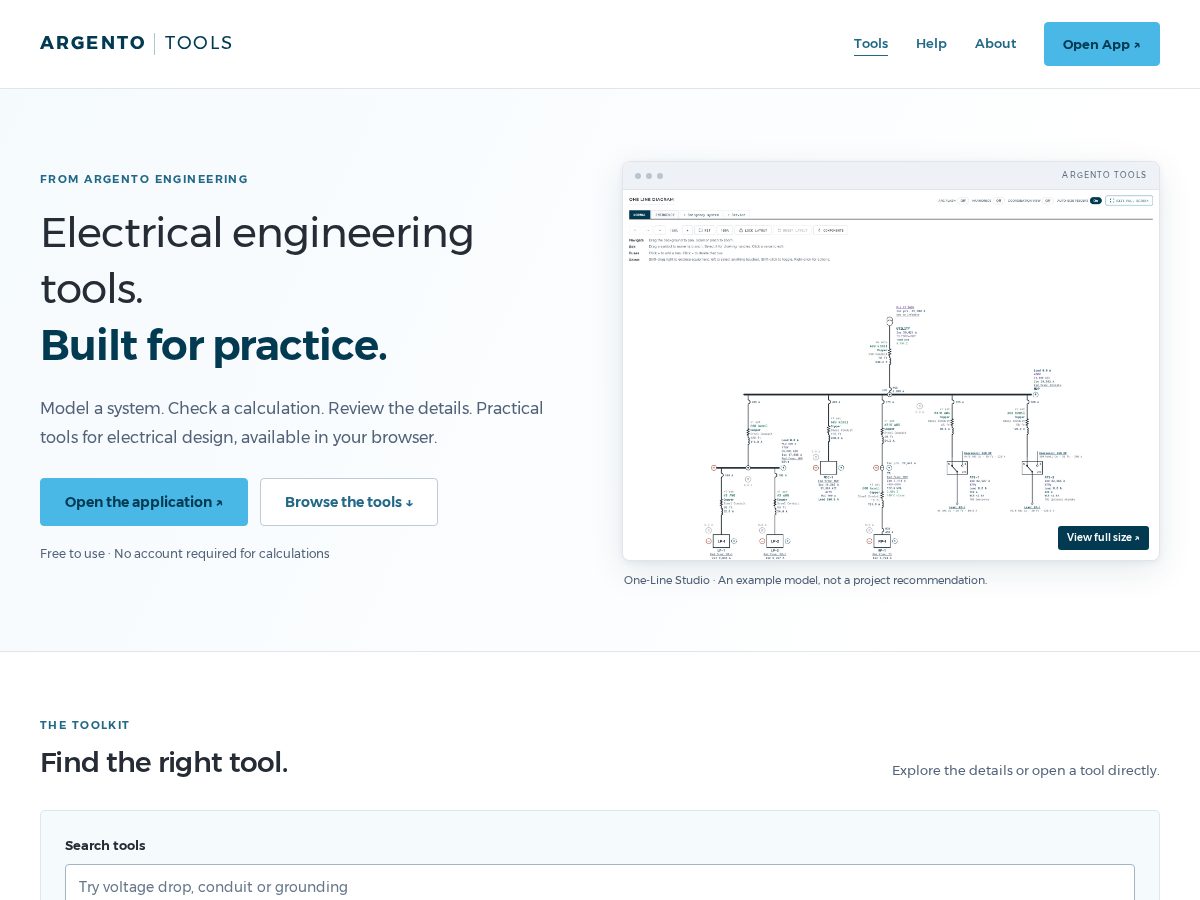This screenshot has width=1200, height=900.
Task: Click the "Free to use" note text
Action: 185,554
